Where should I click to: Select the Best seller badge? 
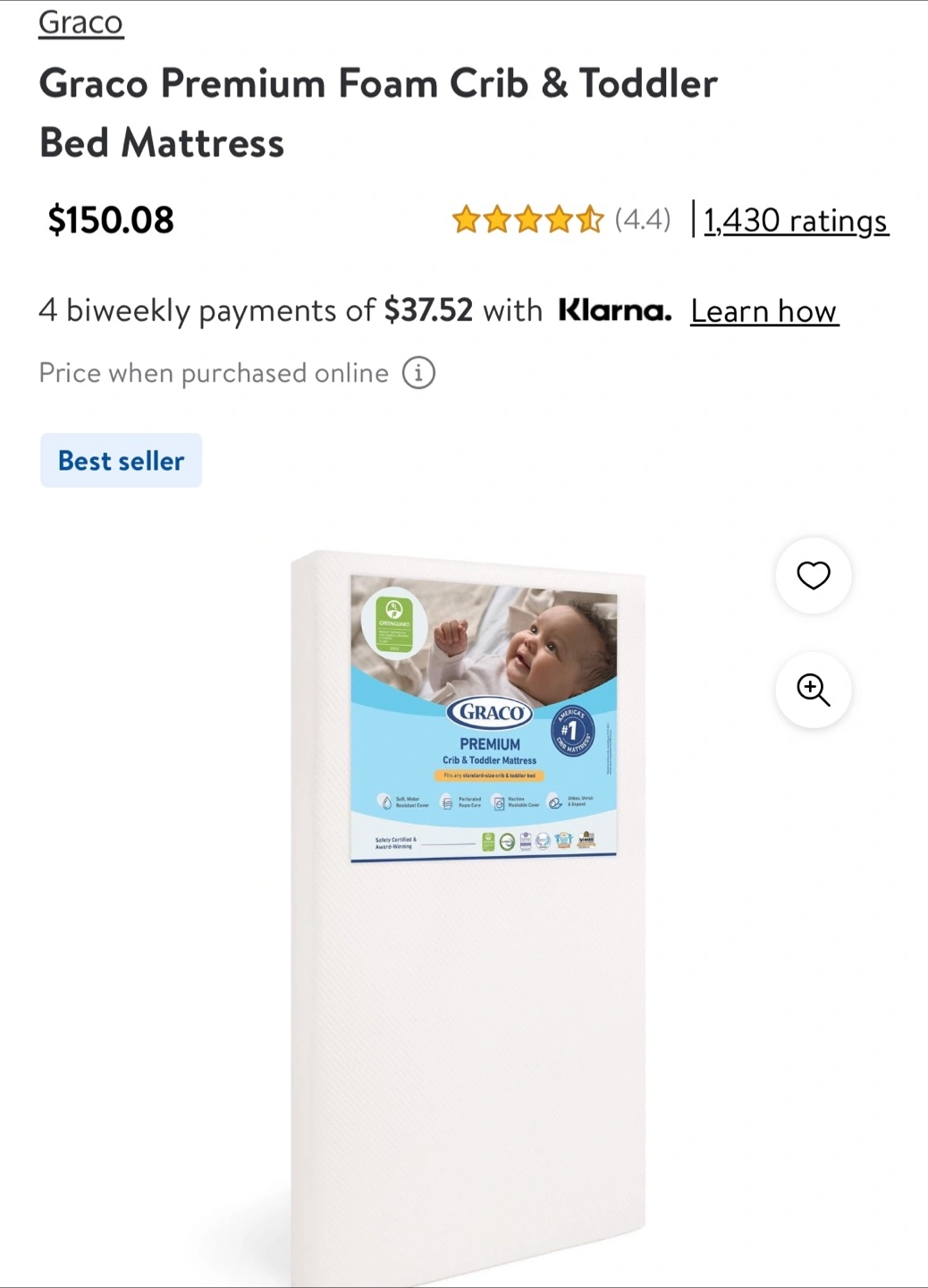click(x=121, y=461)
